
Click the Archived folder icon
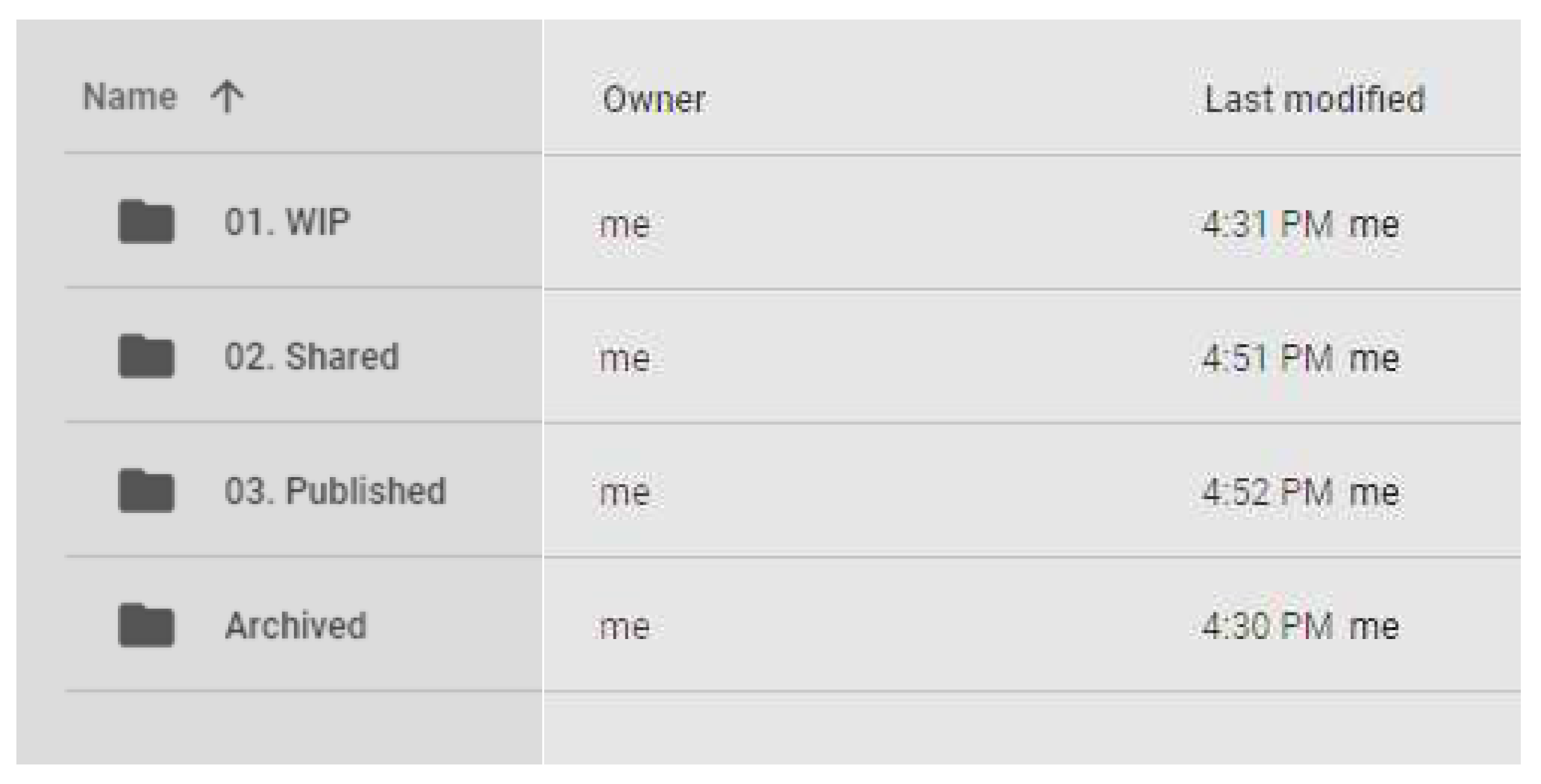[x=146, y=625]
